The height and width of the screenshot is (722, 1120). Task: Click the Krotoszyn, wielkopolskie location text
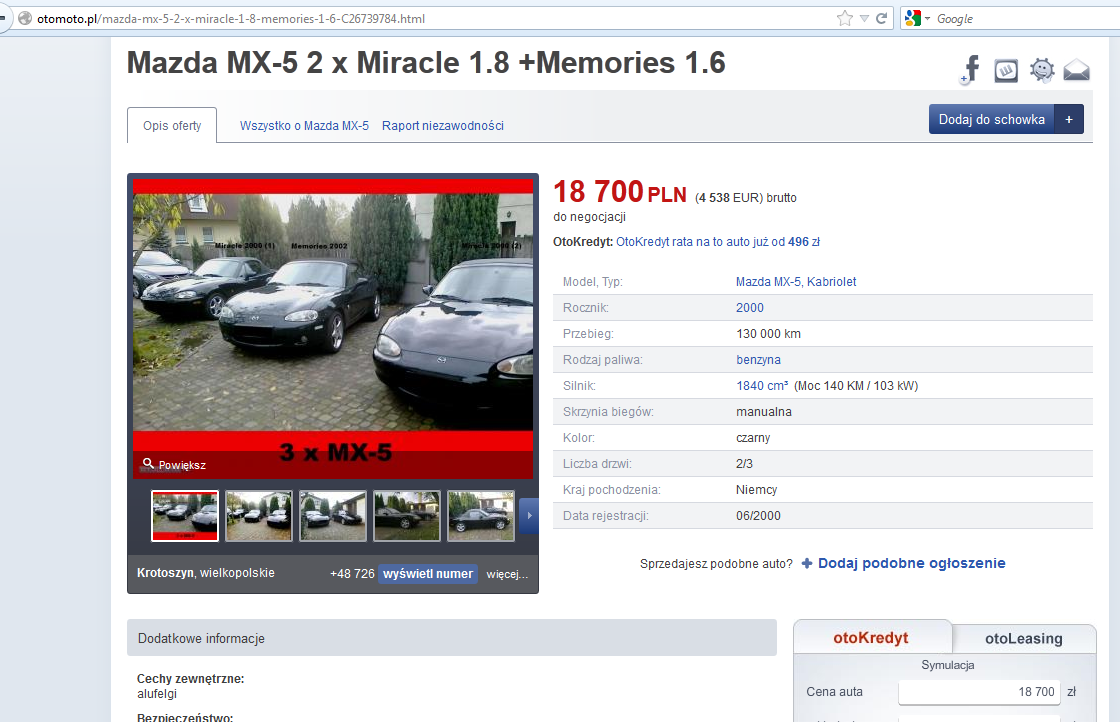coord(206,573)
